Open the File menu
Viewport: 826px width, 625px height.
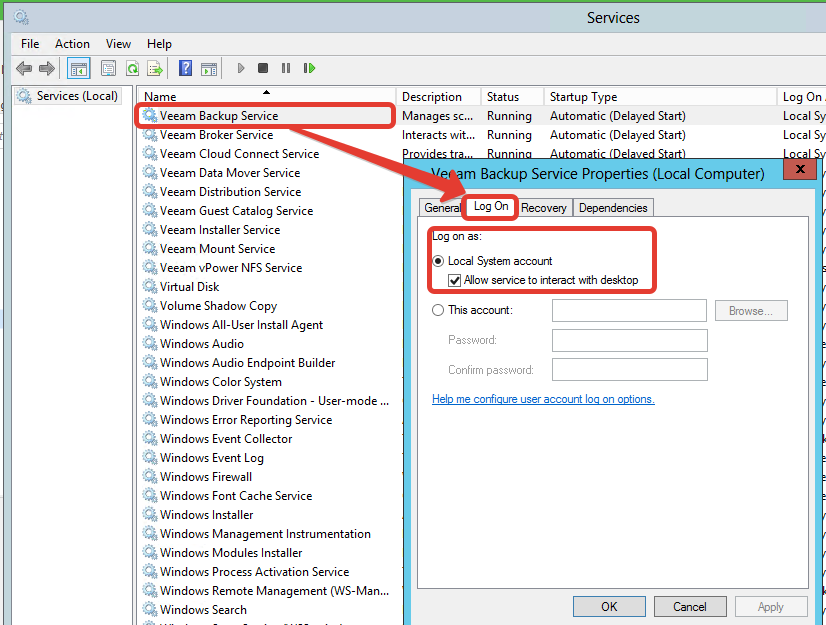tap(30, 44)
